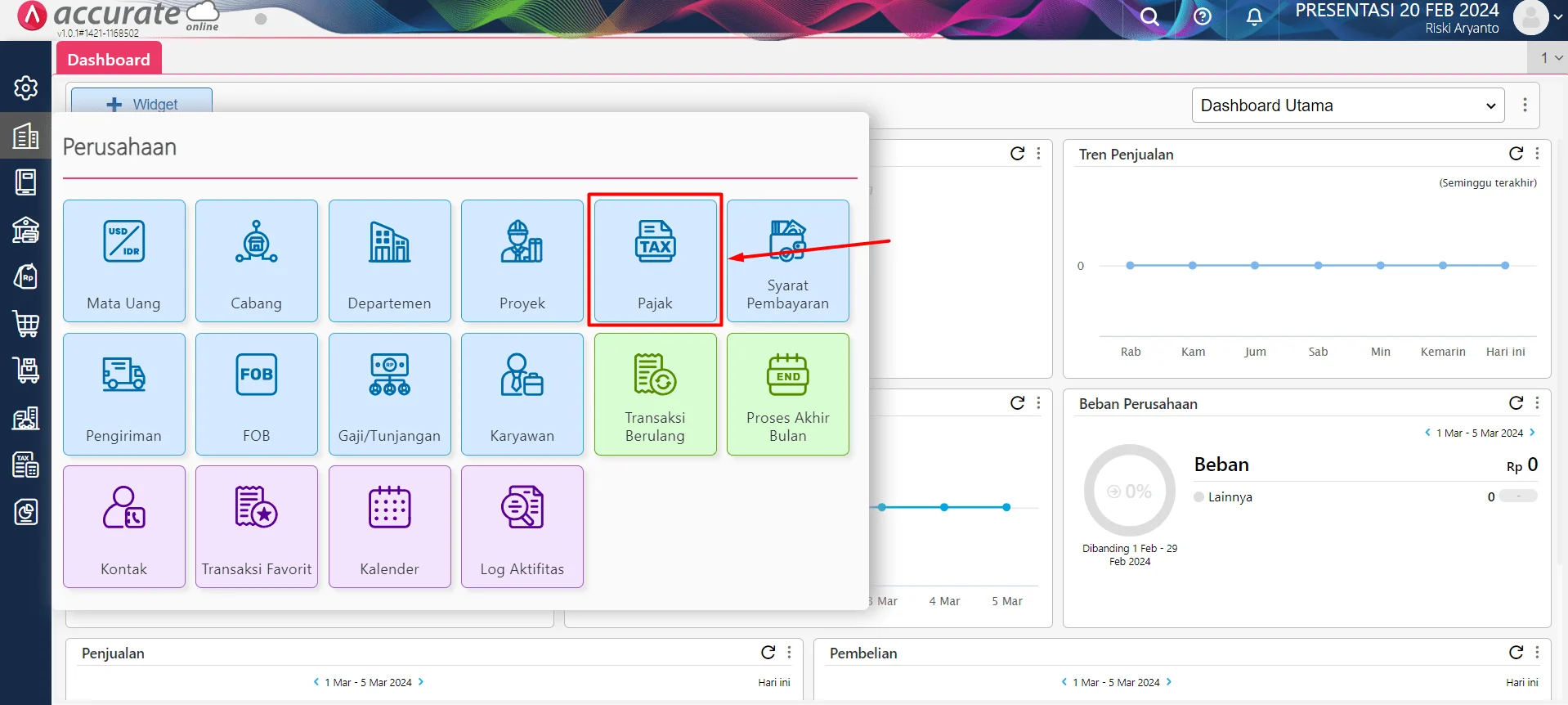Expand the Dashboard Utama dropdown
This screenshot has width=1568, height=705.
(1347, 106)
